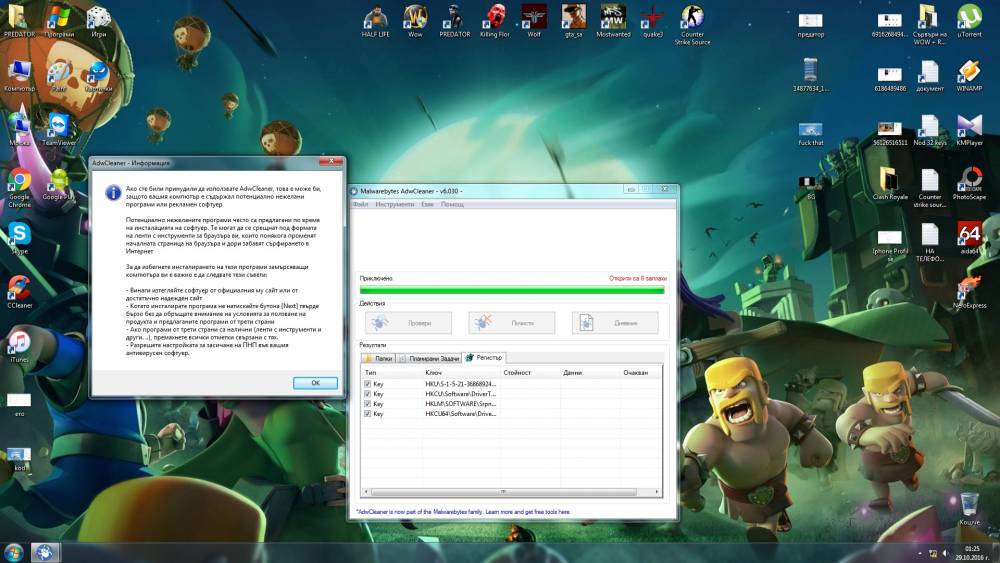Select the Iphone Profile file icon
The image size is (1000, 563).
coord(890,245)
